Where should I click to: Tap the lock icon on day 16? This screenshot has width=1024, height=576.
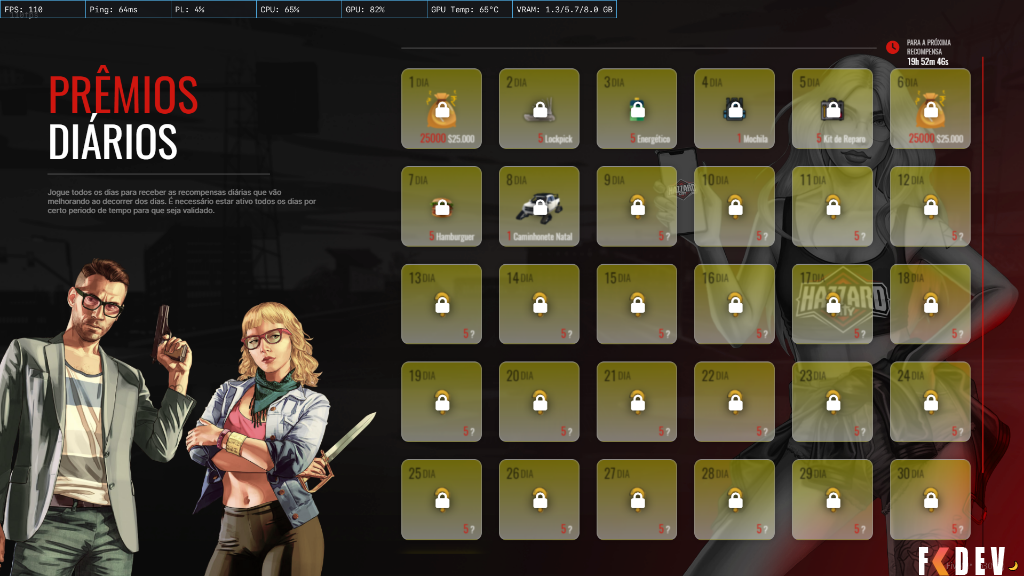point(735,304)
